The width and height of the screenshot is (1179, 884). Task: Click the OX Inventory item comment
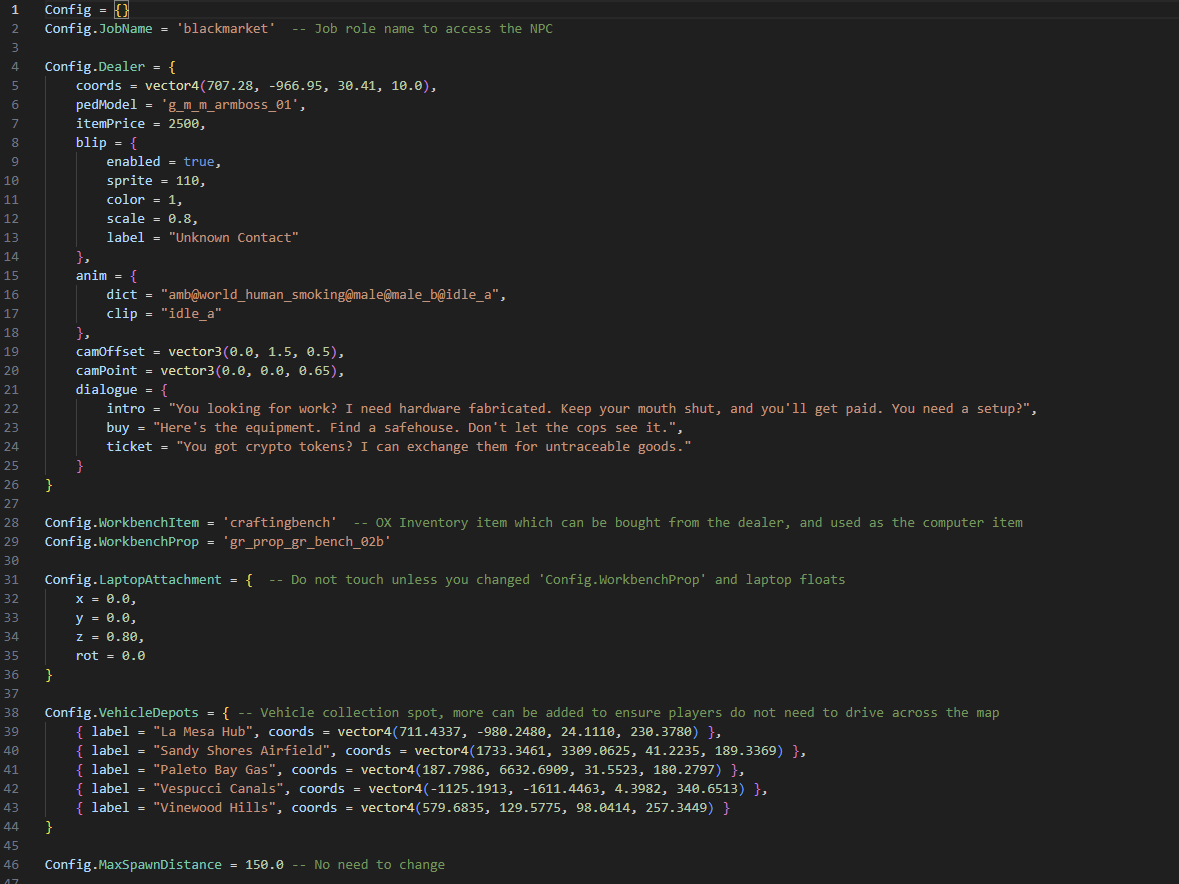click(688, 522)
